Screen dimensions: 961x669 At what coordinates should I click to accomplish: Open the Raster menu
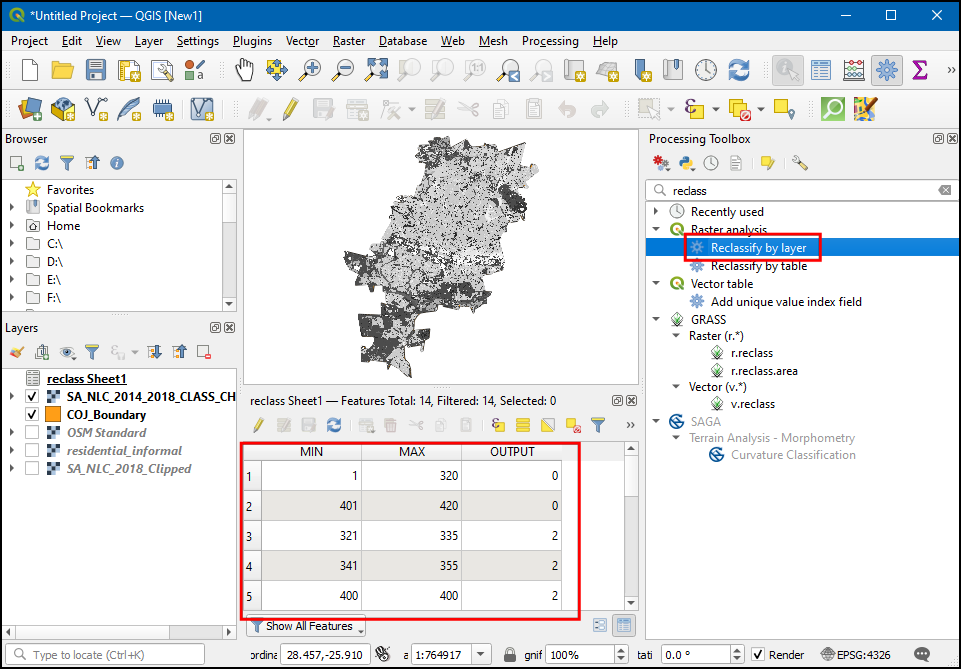349,41
